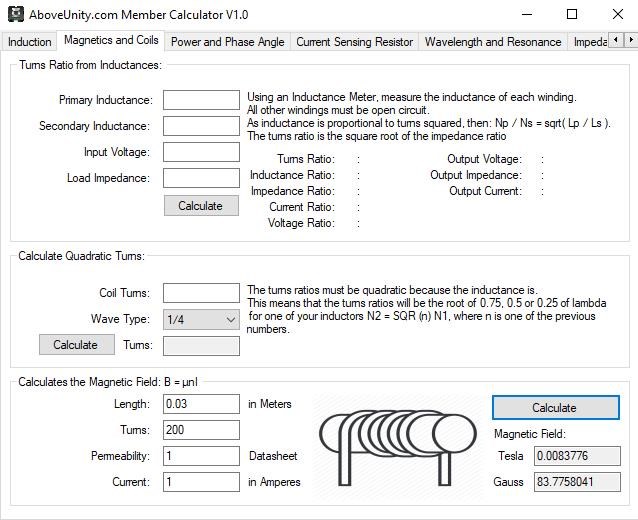Viewport: 638px width, 520px height.
Task: Open the Current Sensing Resistor tab
Action: 354,42
